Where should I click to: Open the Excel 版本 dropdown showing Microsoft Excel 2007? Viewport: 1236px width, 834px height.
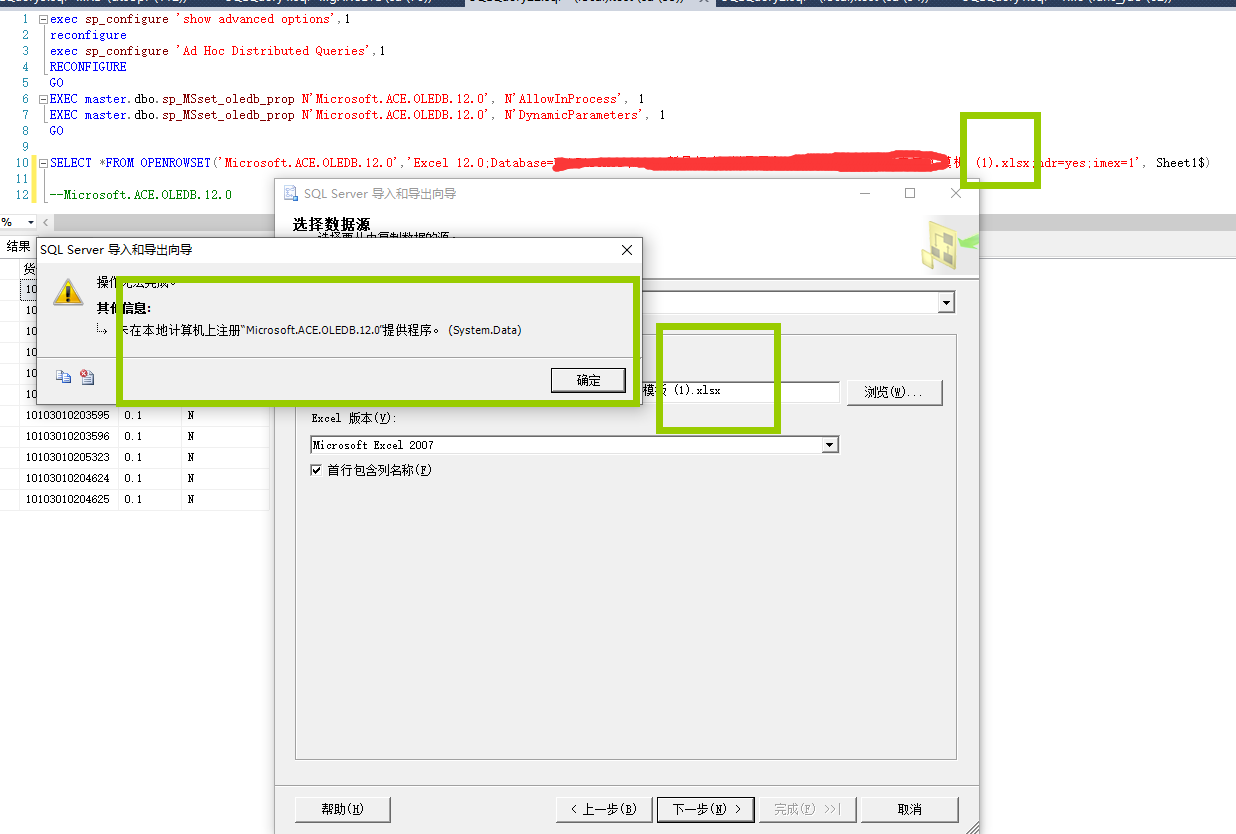tap(829, 445)
